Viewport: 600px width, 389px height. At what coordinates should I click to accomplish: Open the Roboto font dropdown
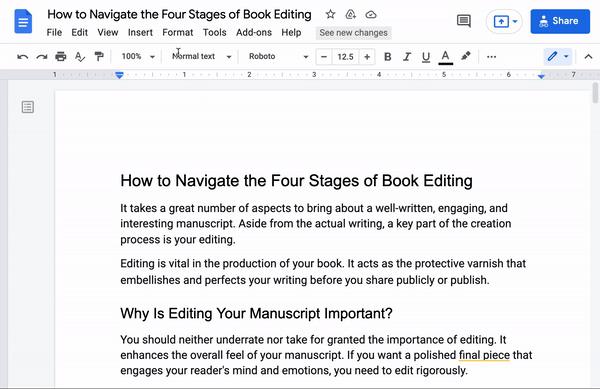click(x=279, y=57)
